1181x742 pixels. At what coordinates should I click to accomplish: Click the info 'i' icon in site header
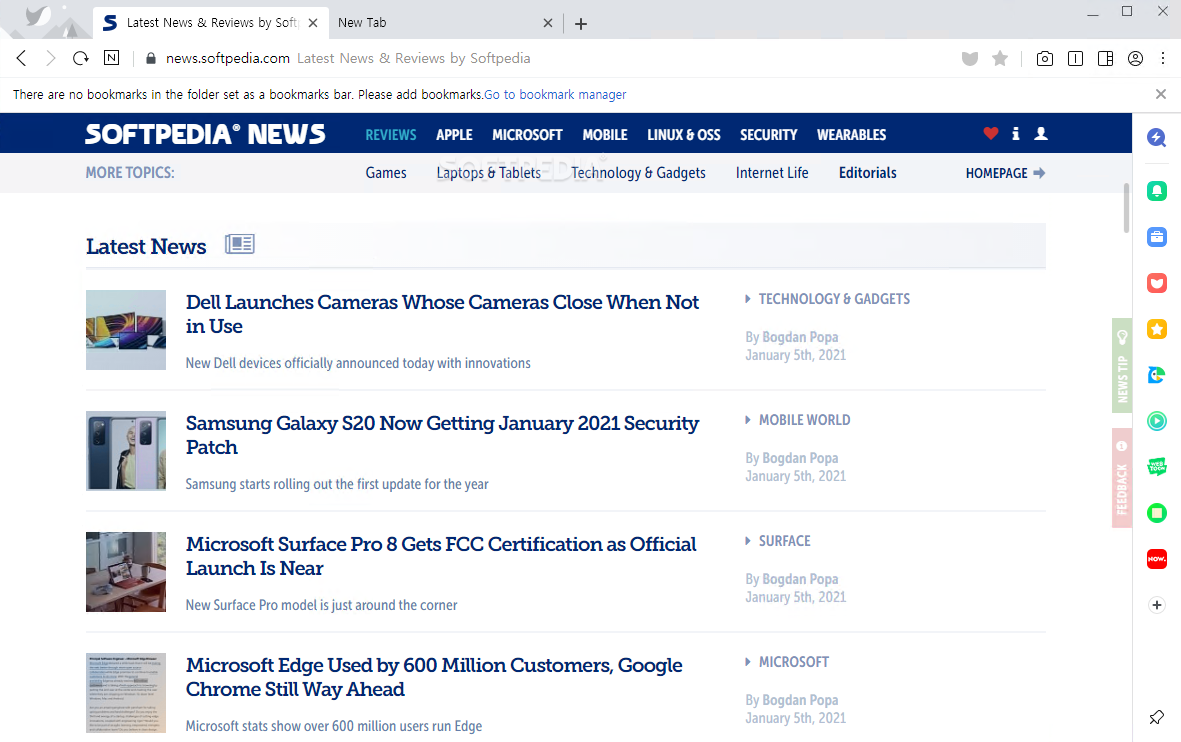coord(1015,133)
